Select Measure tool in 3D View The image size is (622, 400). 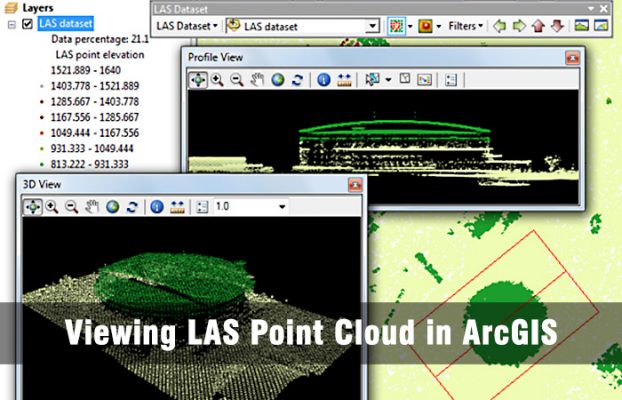pos(177,207)
